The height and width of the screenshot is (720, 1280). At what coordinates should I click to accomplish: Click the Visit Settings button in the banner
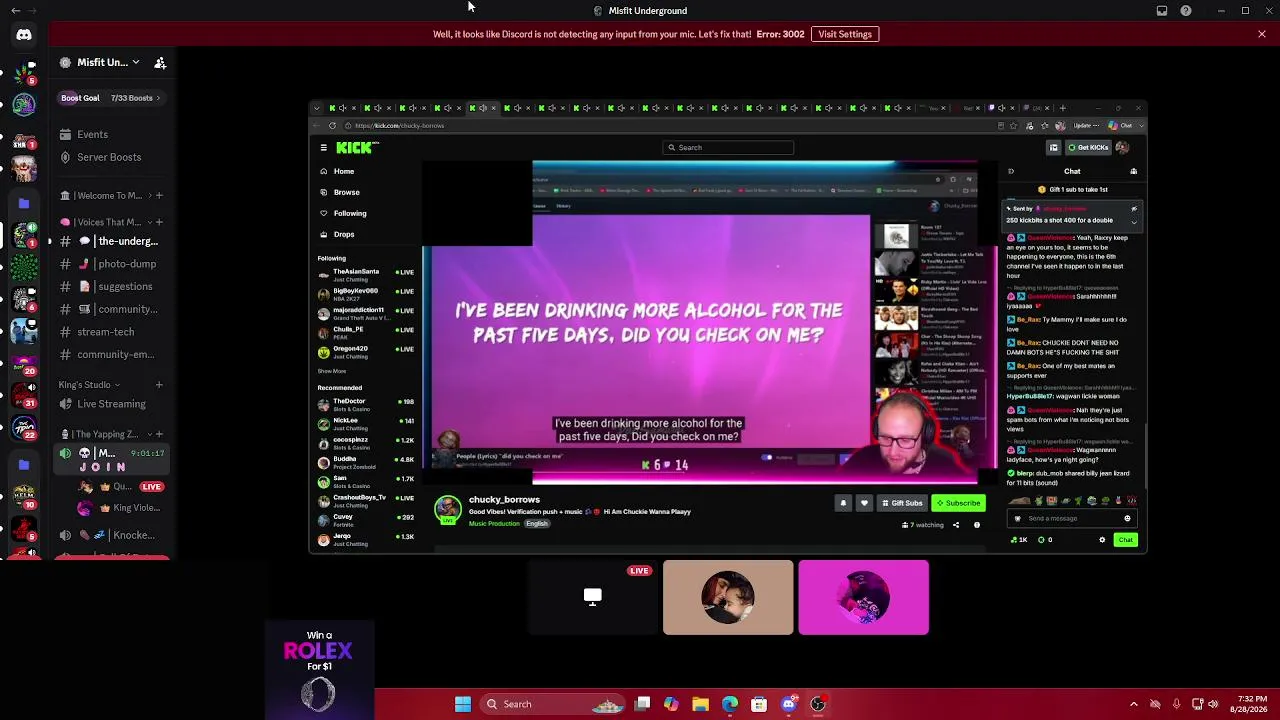tap(845, 34)
